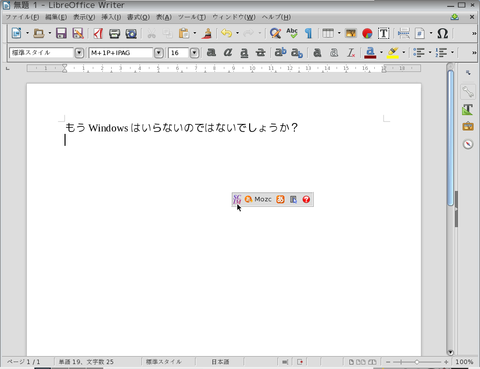
Task: Open ツール(T) menu
Action: tap(192, 17)
